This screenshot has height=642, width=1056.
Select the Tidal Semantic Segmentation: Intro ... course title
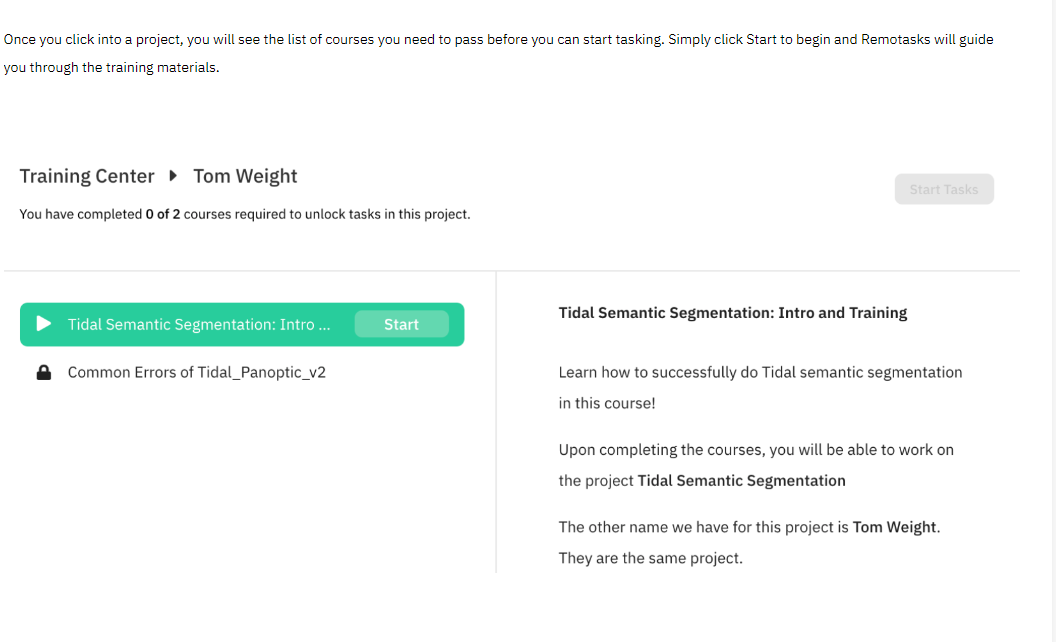click(x=199, y=325)
